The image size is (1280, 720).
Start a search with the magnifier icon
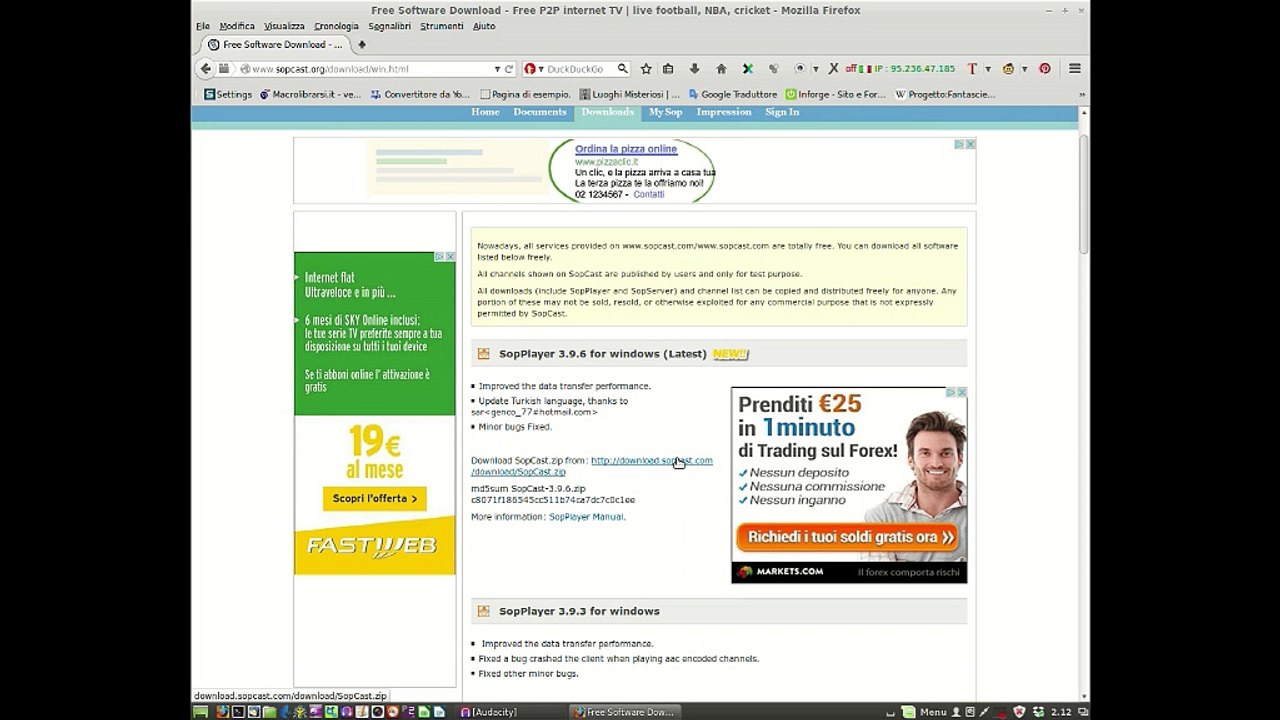click(622, 69)
